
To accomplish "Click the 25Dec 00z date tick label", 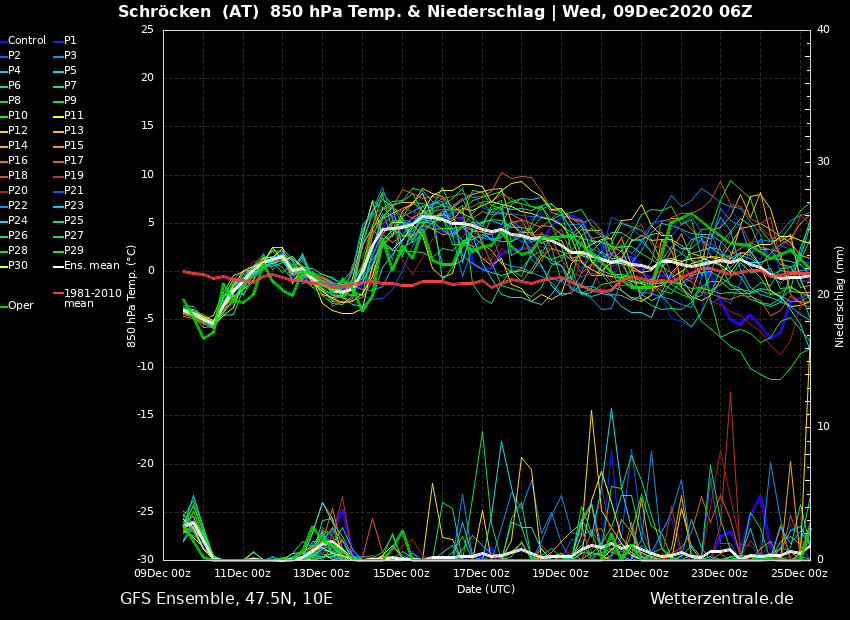I will click(799, 574).
